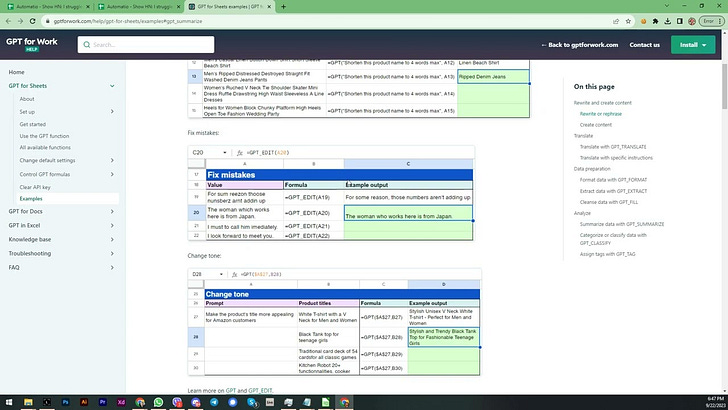Open All available functions page
728x410 pixels.
click(x=45, y=147)
